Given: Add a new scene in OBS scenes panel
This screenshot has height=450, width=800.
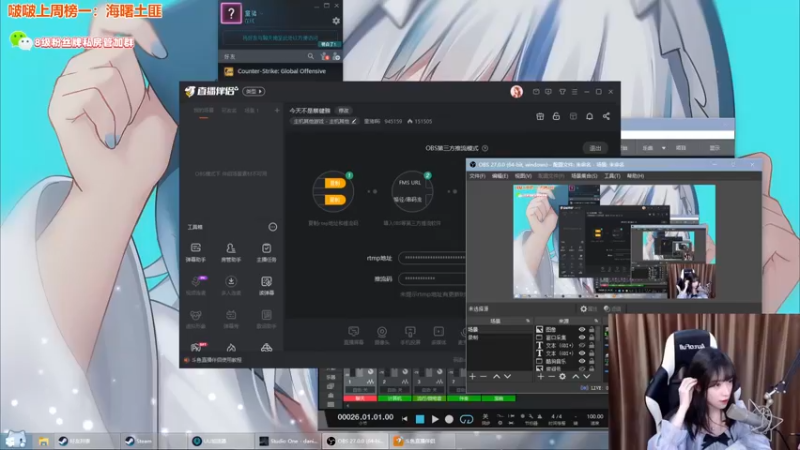Looking at the screenshot, I should point(472,377).
